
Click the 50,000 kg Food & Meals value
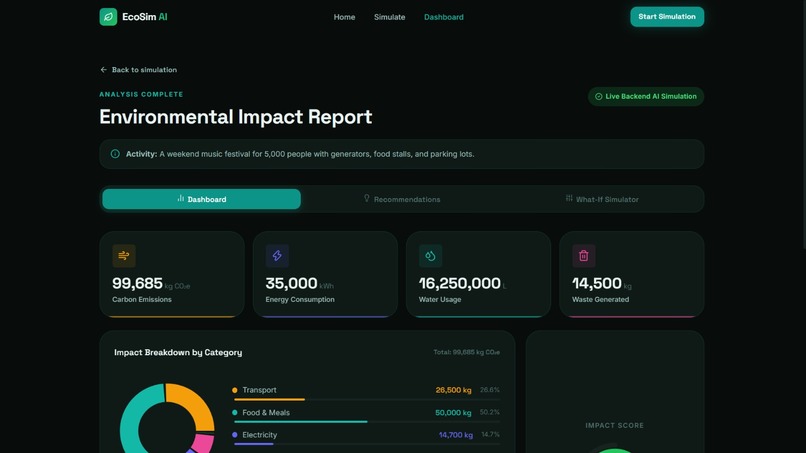pos(453,412)
